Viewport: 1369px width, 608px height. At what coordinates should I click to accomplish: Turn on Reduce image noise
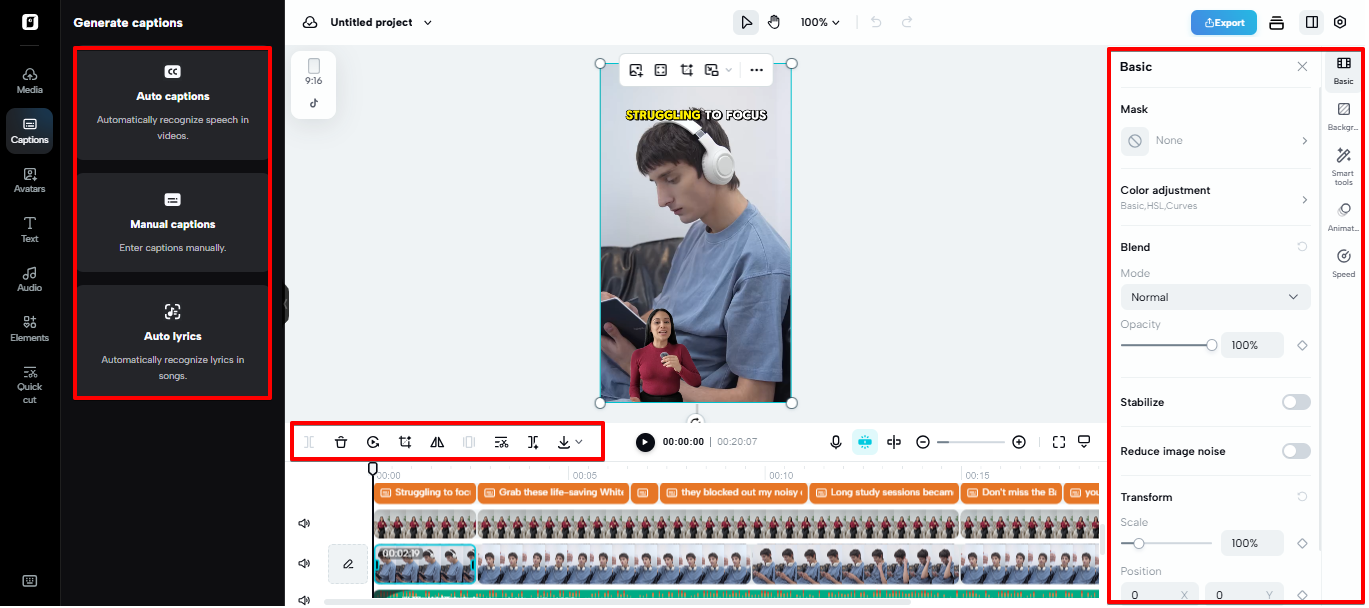[x=1296, y=451]
